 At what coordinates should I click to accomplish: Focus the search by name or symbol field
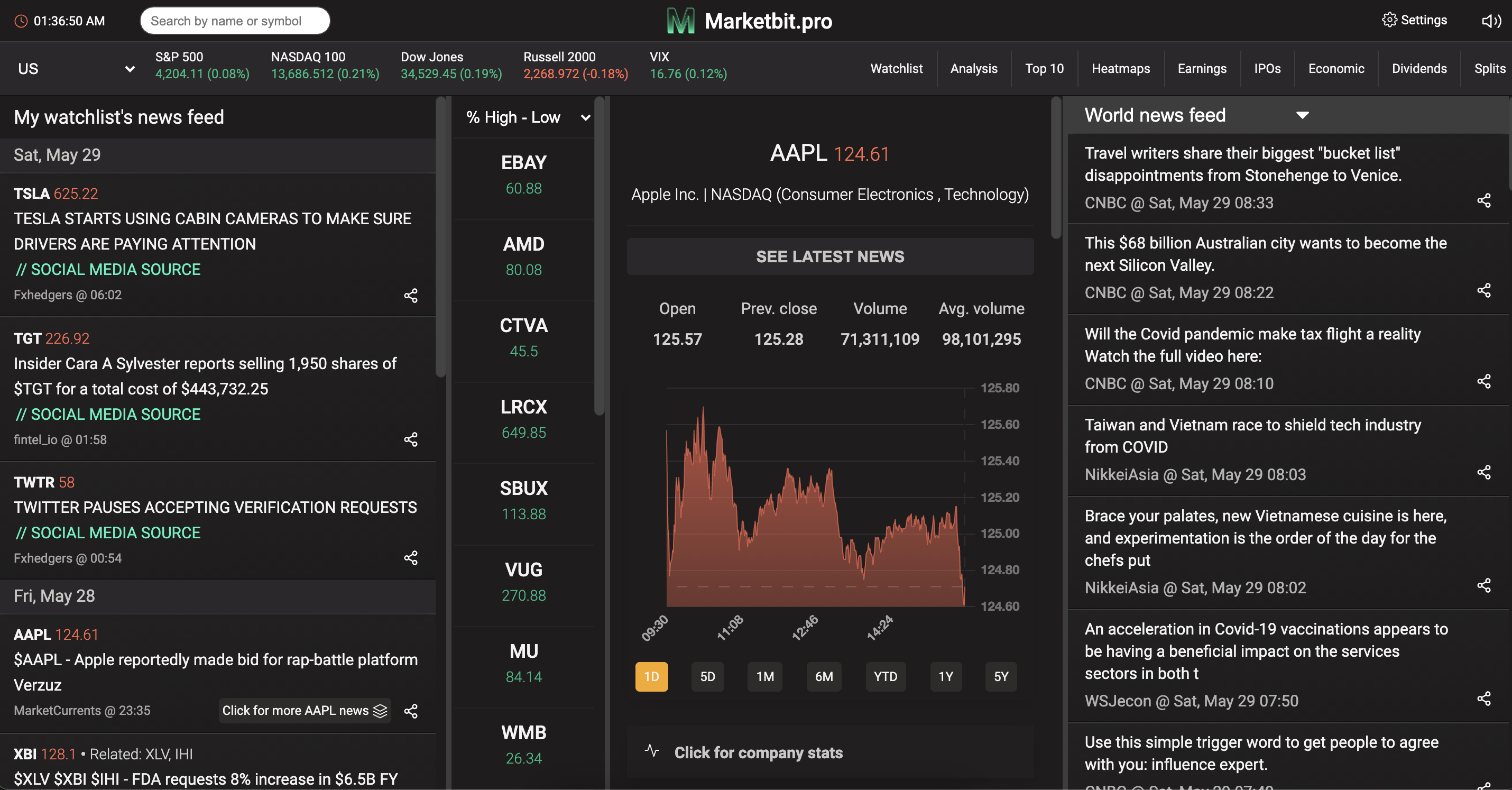pos(235,21)
